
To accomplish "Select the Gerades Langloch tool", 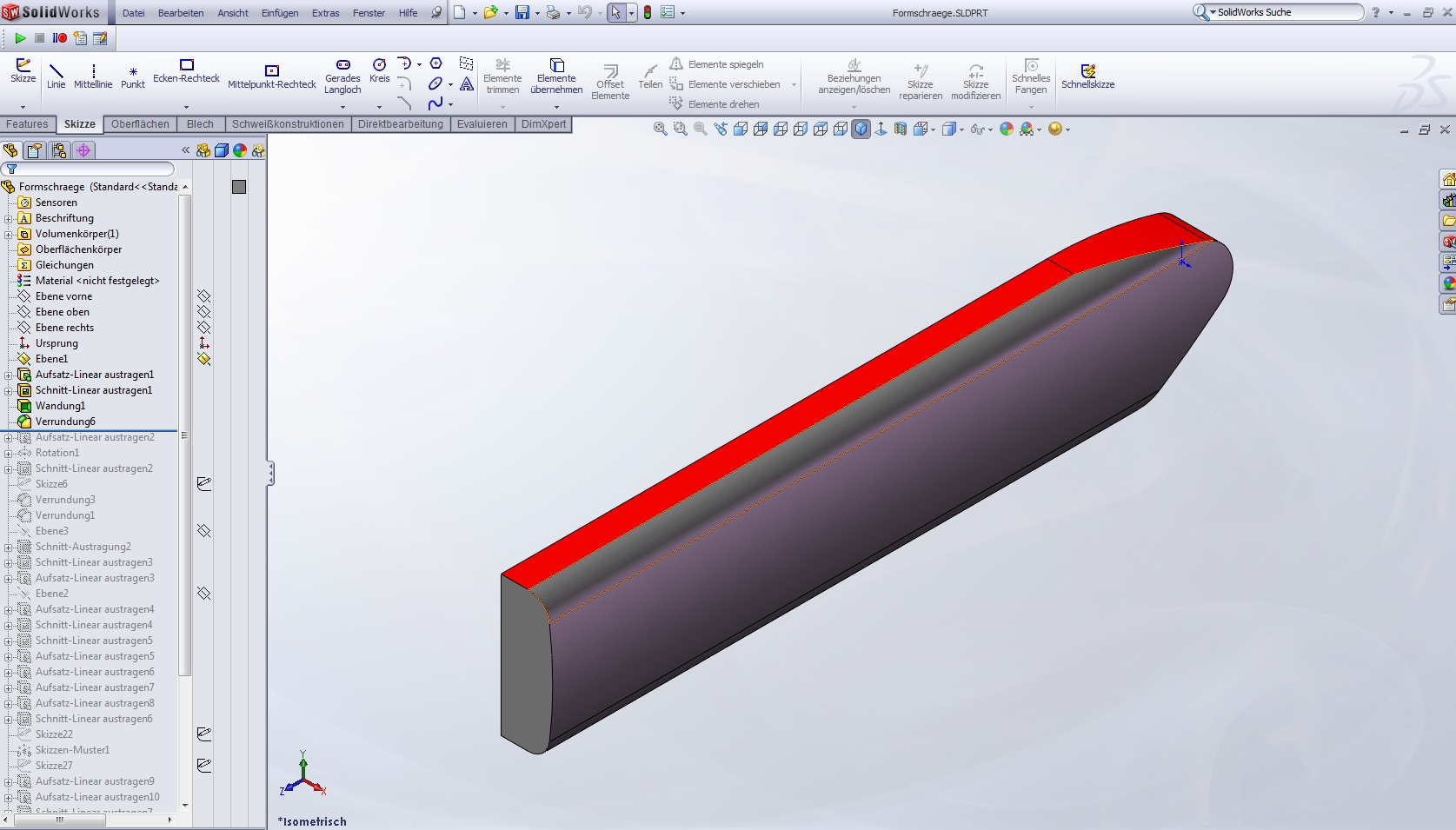I will point(342,76).
